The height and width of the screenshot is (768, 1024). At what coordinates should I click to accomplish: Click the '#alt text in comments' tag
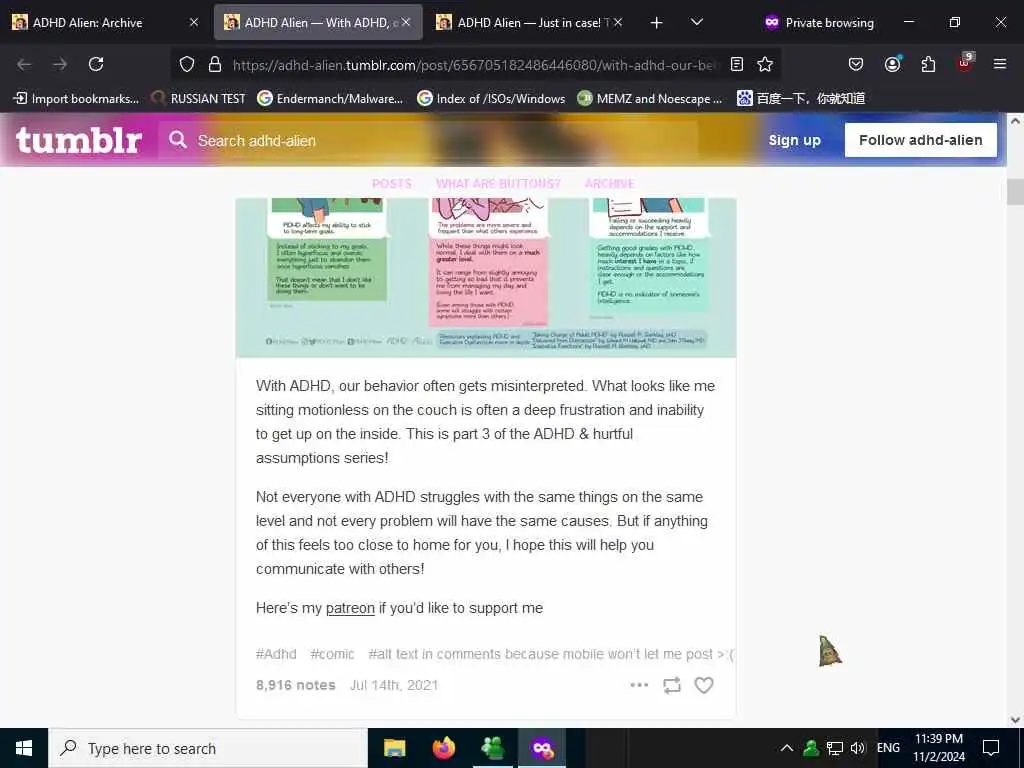pos(551,654)
